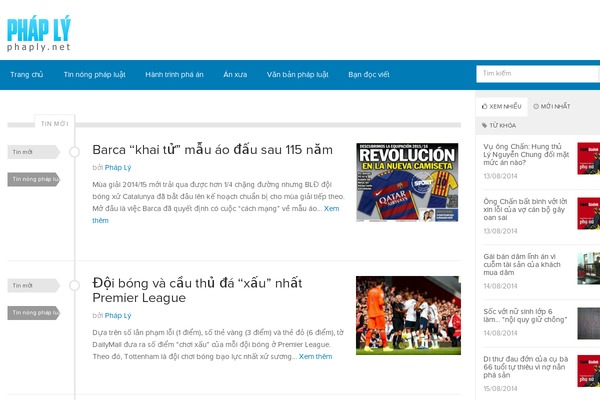The width and height of the screenshot is (600, 400).
Task: Open the Revolución jersey thumbnail
Action: tap(408, 182)
